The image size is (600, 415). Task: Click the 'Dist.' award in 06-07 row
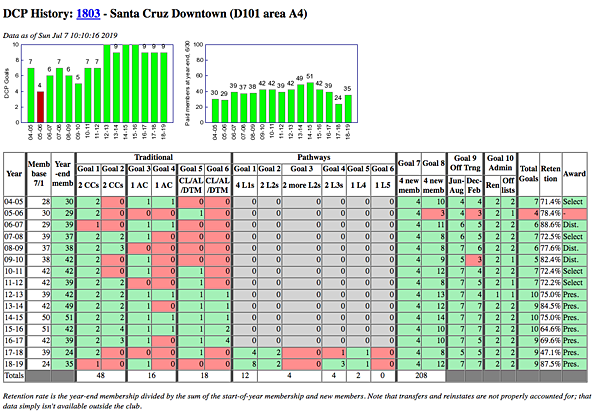point(574,225)
